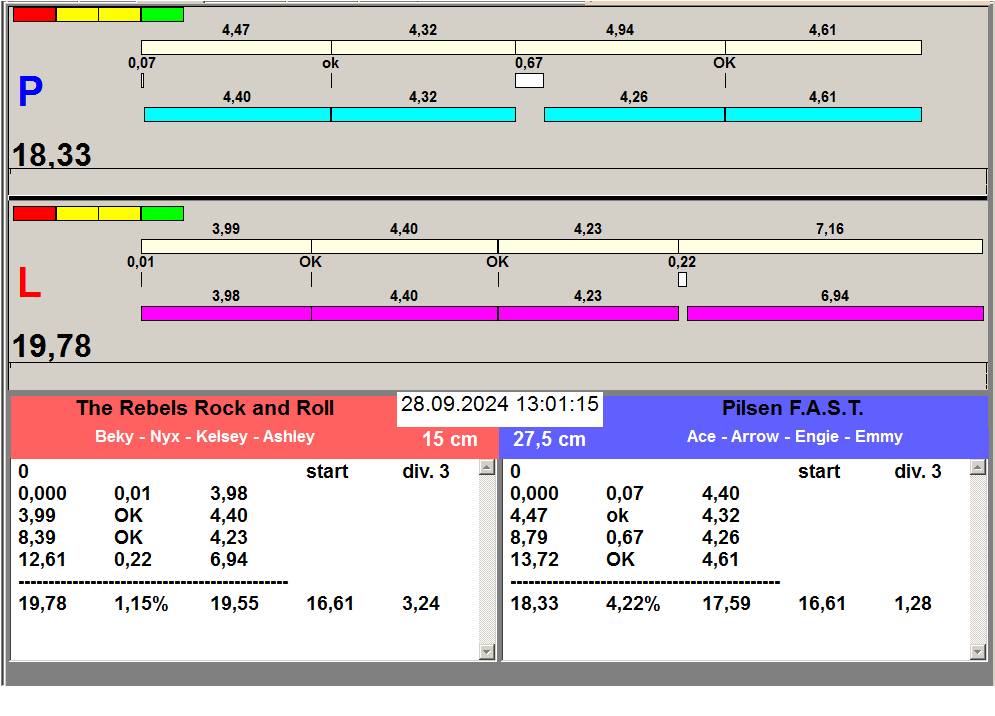Click the red start light in lane P
Viewport: 995px width, 716px height.
(34, 15)
